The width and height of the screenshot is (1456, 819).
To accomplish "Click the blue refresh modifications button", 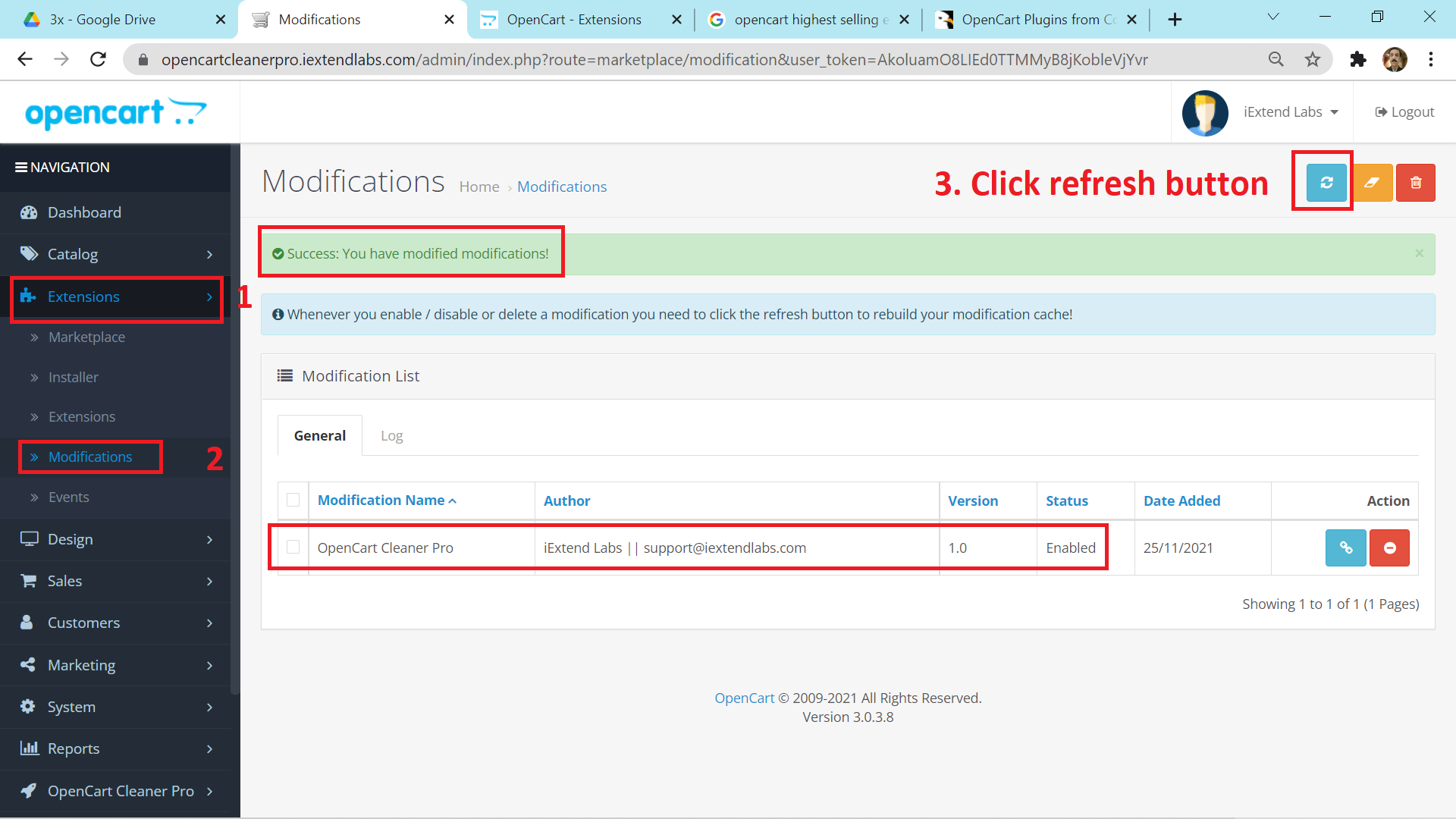I will pyautogui.click(x=1326, y=183).
